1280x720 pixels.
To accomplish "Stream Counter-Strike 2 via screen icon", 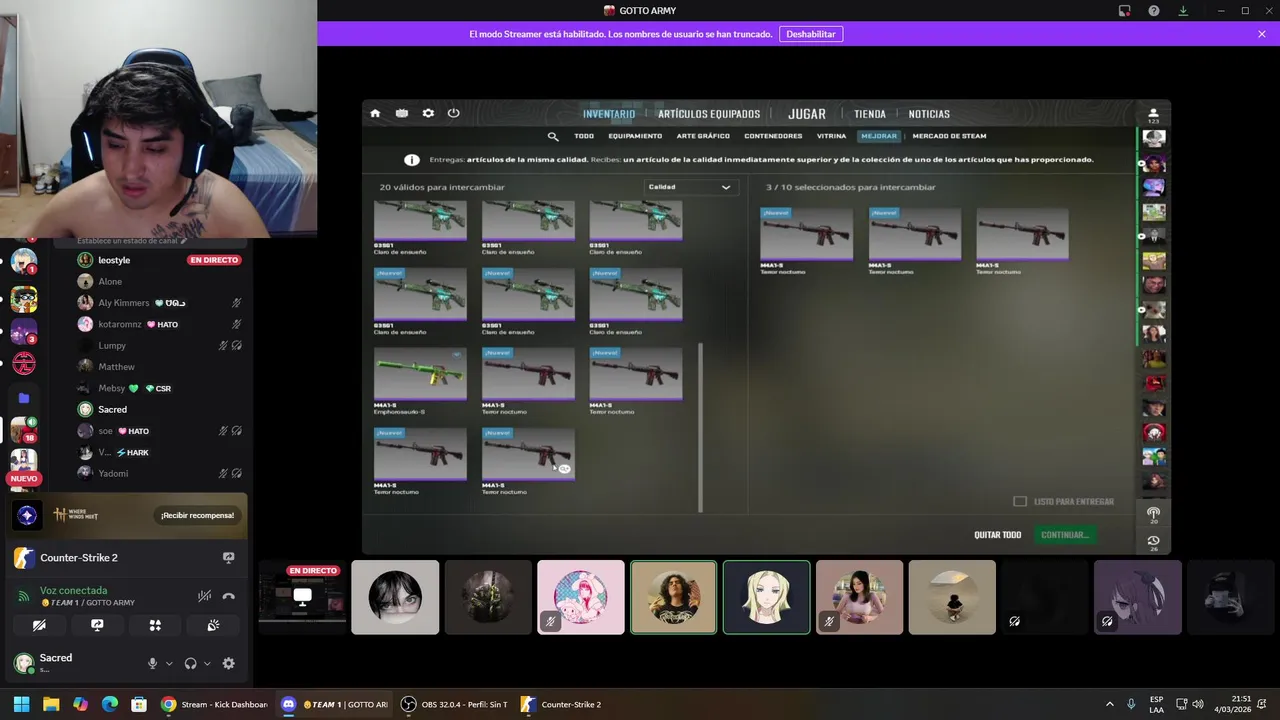I will [228, 558].
